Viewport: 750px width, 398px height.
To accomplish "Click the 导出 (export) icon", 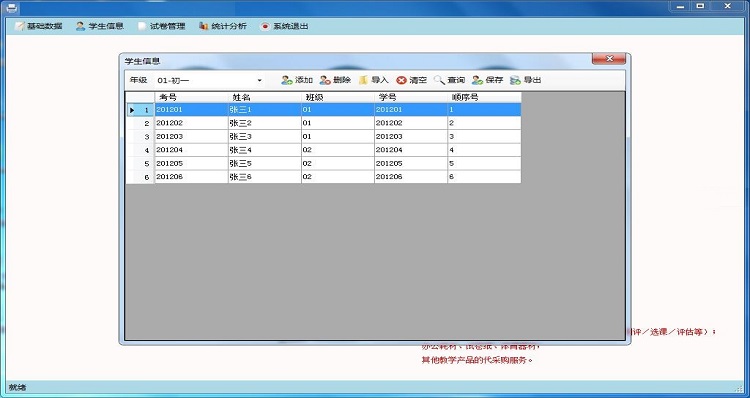I will pos(515,80).
